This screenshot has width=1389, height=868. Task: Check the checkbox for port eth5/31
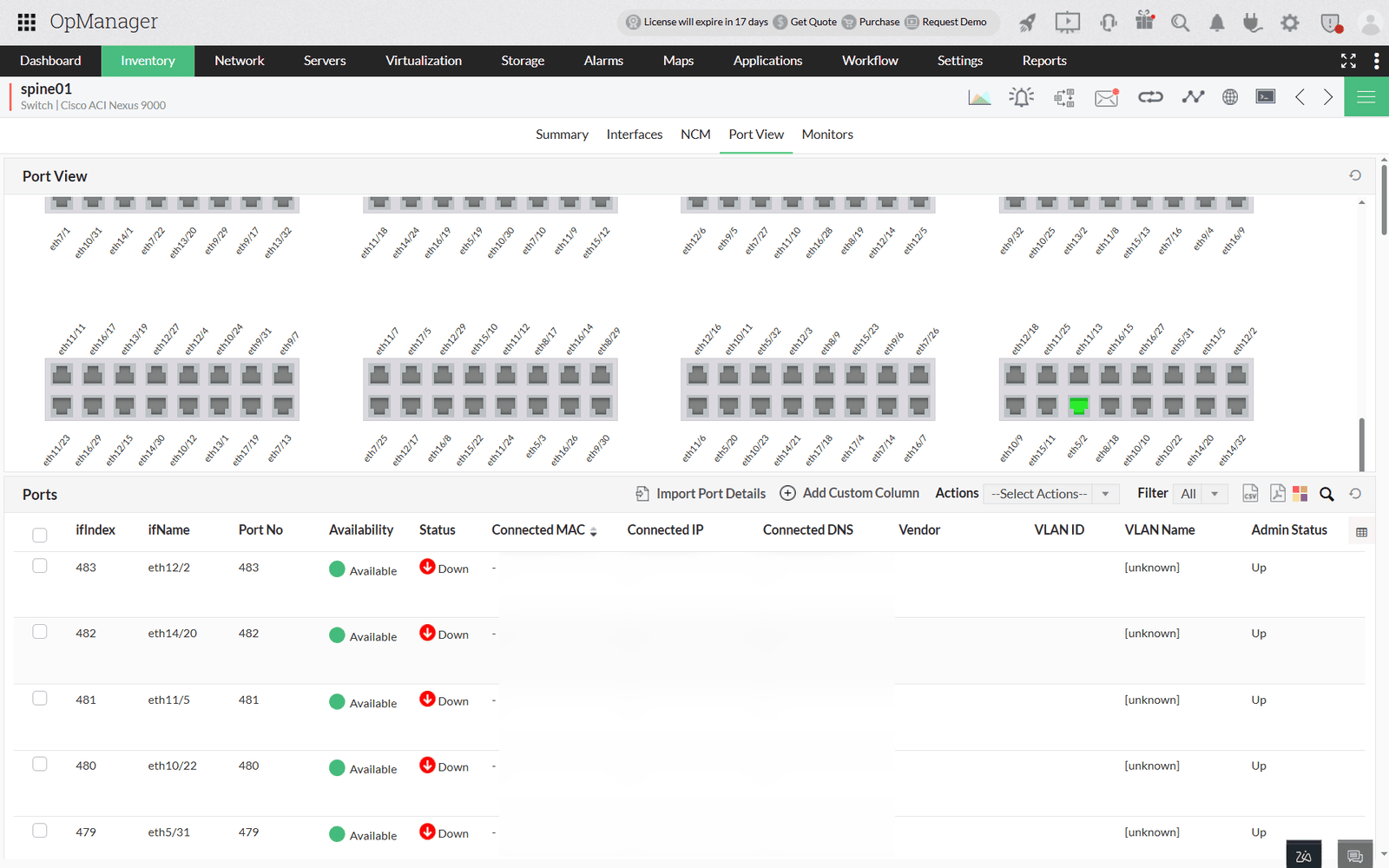tap(40, 830)
